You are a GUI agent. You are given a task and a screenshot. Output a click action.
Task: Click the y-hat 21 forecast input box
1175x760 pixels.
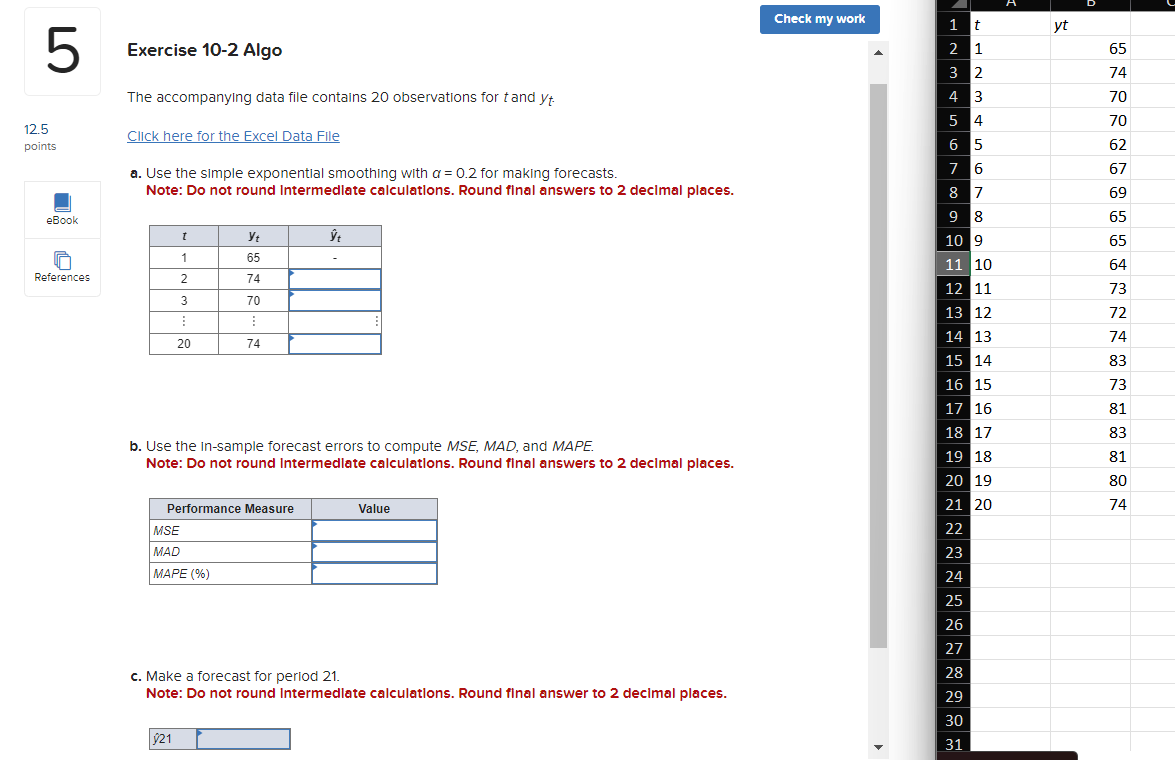point(243,738)
